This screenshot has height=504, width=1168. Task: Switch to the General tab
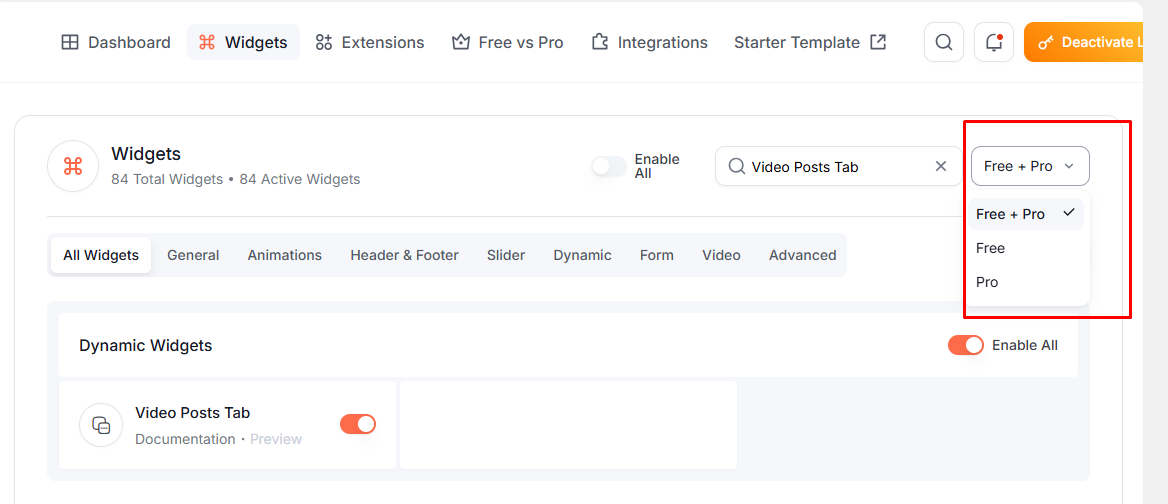(x=193, y=255)
